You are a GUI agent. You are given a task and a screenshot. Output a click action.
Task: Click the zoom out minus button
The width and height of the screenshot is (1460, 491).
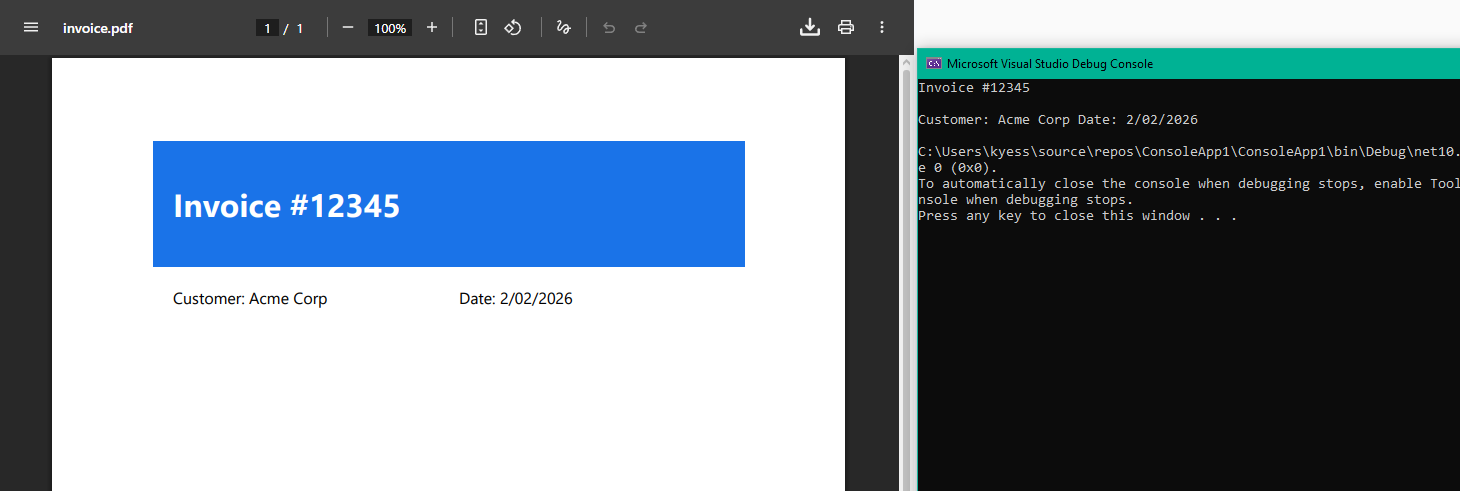[348, 27]
